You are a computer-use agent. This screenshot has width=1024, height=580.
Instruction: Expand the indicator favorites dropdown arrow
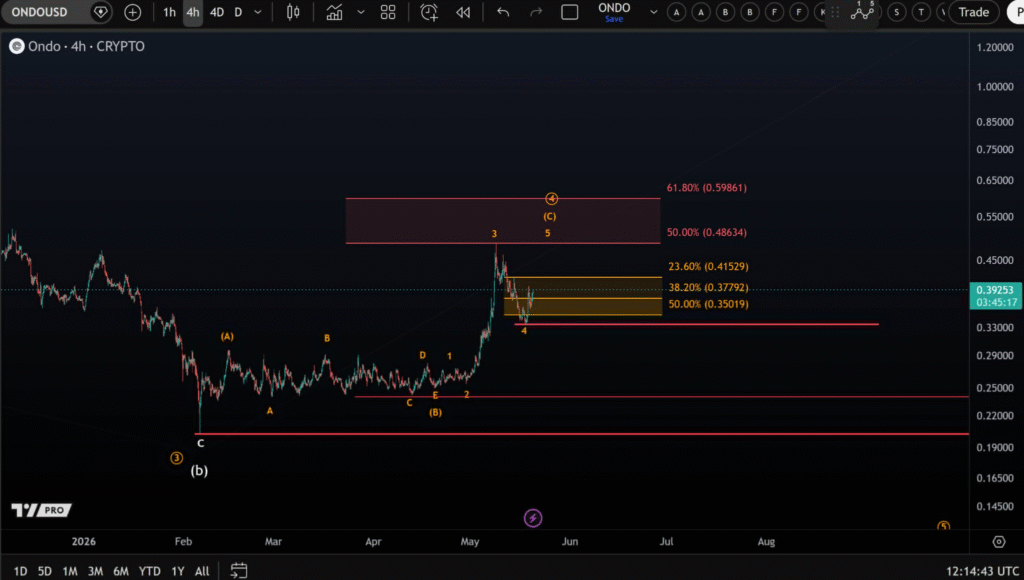pos(360,12)
